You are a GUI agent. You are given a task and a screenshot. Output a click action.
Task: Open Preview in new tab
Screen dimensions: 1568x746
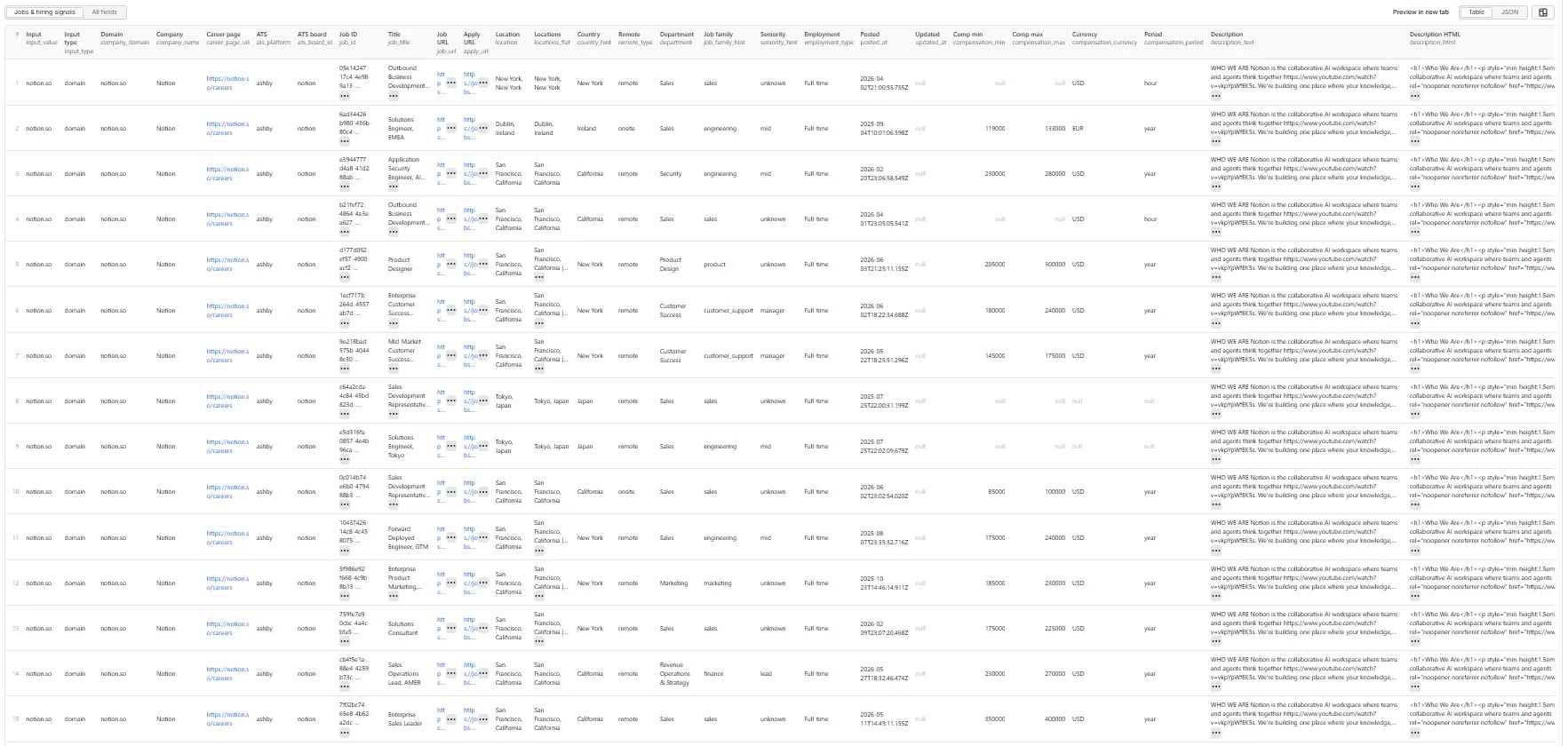point(1421,12)
